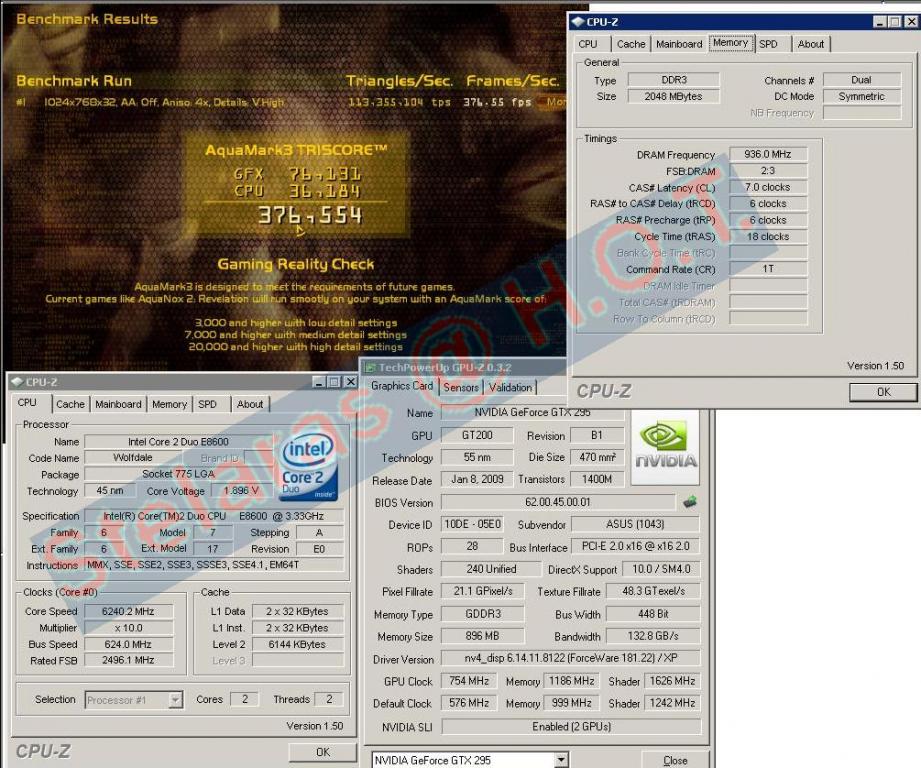This screenshot has width=921, height=768.
Task: Open About tab in the Processor CPU-Z window
Action: click(250, 404)
